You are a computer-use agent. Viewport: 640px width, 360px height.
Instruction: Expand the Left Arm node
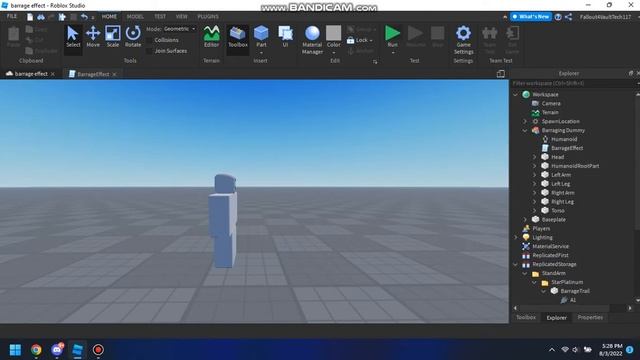pos(535,175)
